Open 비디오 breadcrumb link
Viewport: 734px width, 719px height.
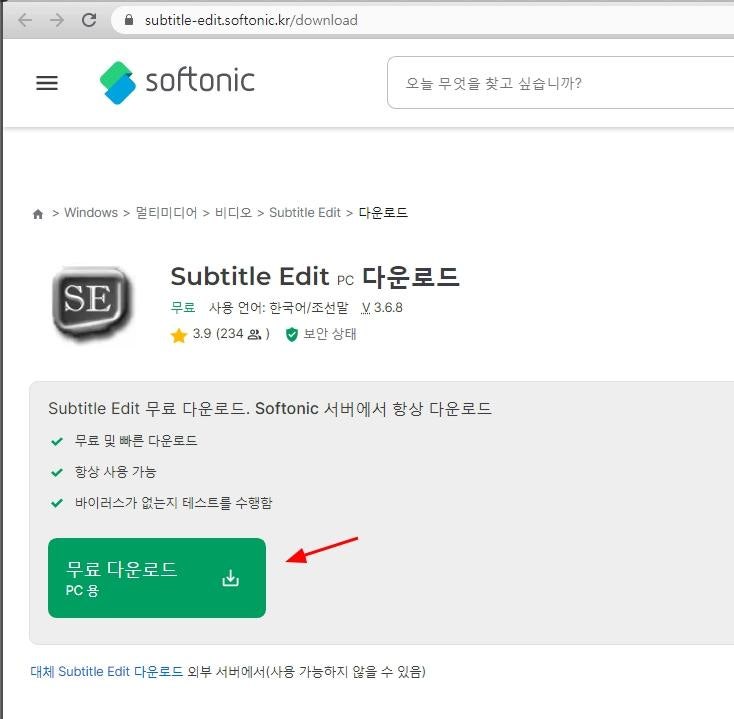[x=233, y=213]
